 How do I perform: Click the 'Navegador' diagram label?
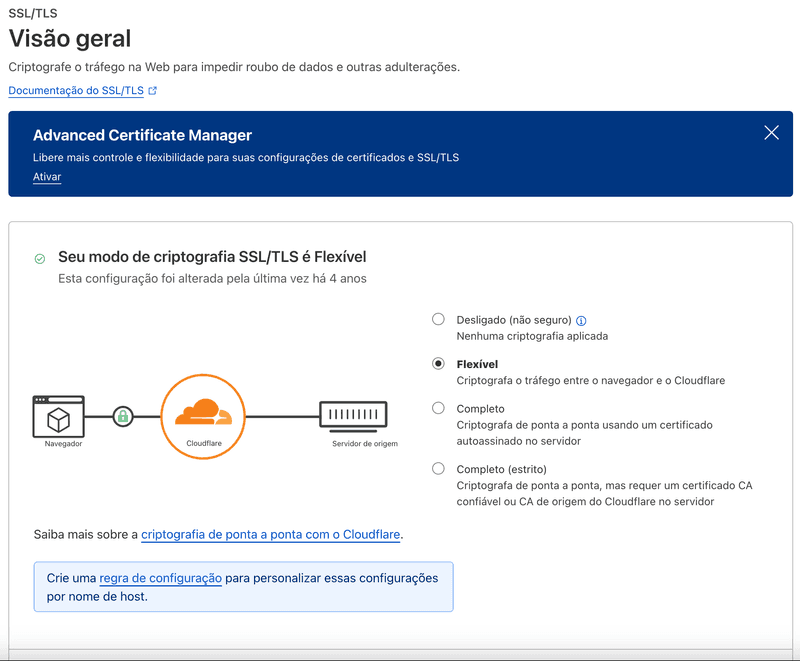tap(63, 444)
